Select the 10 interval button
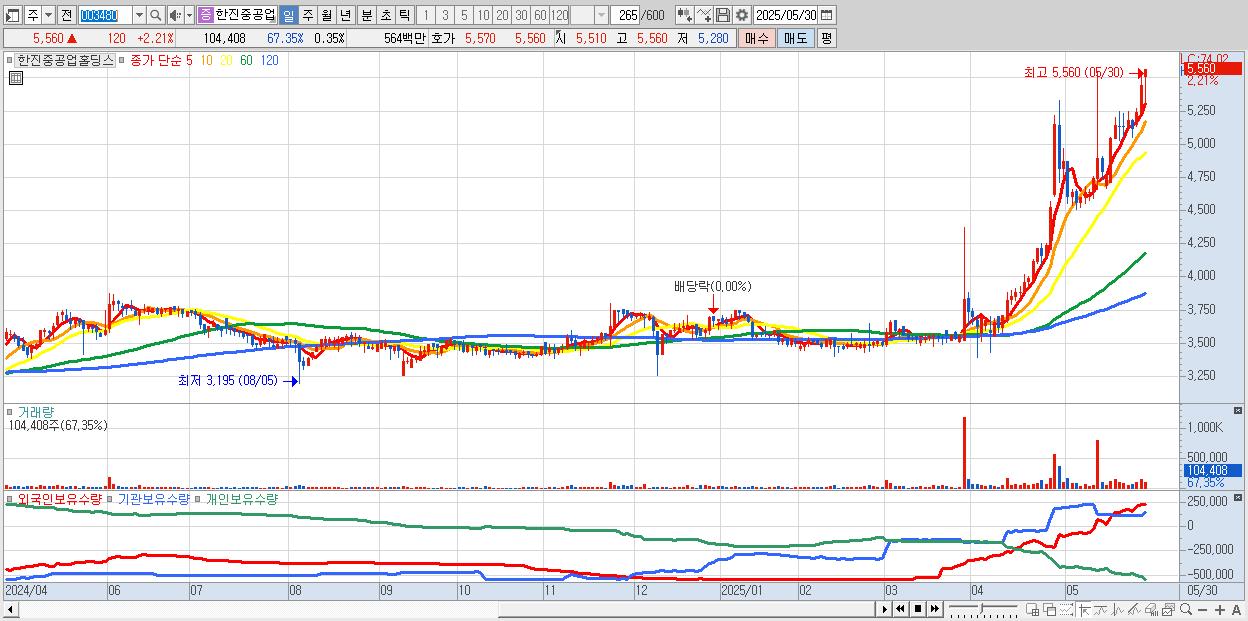Screen dimensions: 1248x621 coord(483,15)
